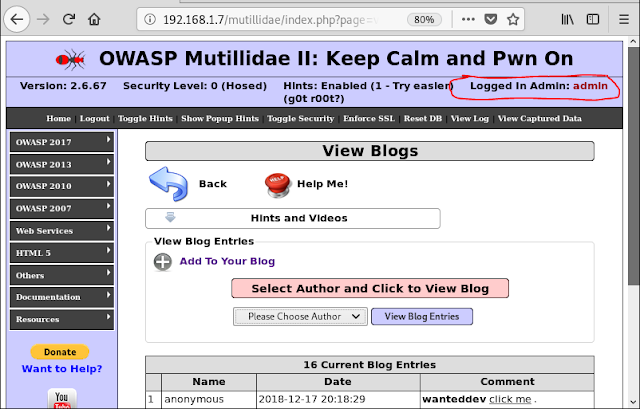
Task: Click the red ant Mutillidae logo
Action: 71,60
